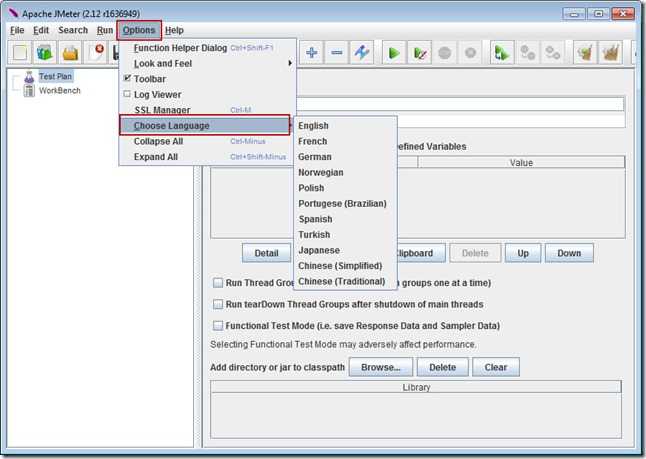Select SSL Manager menu item
Image resolution: width=646 pixels, height=459 pixels.
pos(208,110)
